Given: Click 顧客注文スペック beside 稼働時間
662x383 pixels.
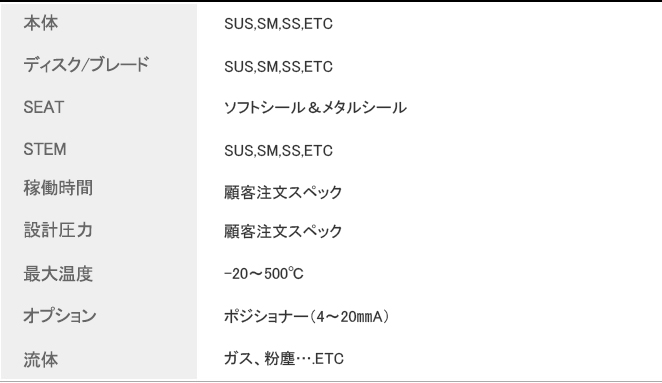Looking at the screenshot, I should coord(283,193).
